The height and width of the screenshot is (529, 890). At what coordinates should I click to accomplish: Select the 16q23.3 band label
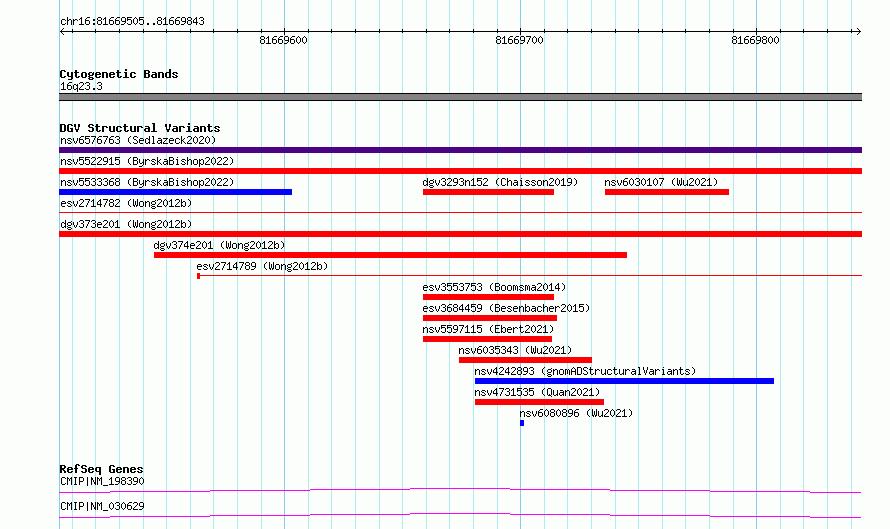[81, 86]
